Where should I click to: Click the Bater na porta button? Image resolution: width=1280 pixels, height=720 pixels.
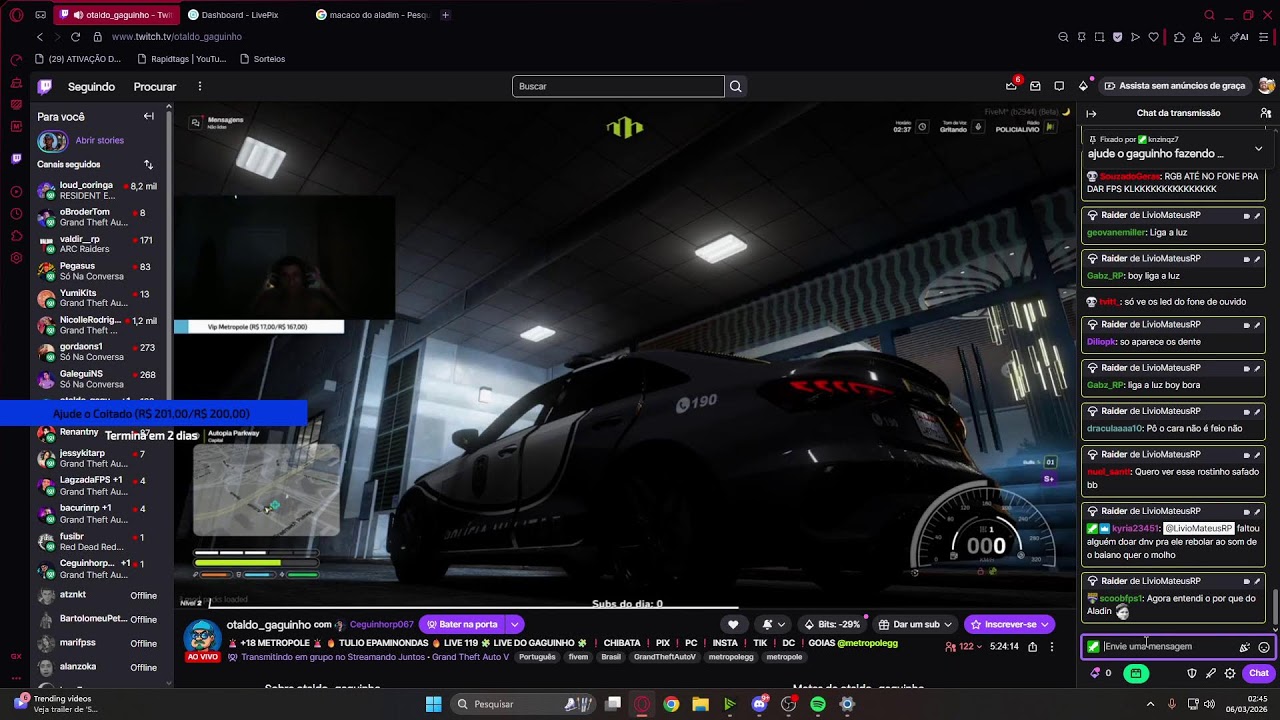click(x=463, y=625)
